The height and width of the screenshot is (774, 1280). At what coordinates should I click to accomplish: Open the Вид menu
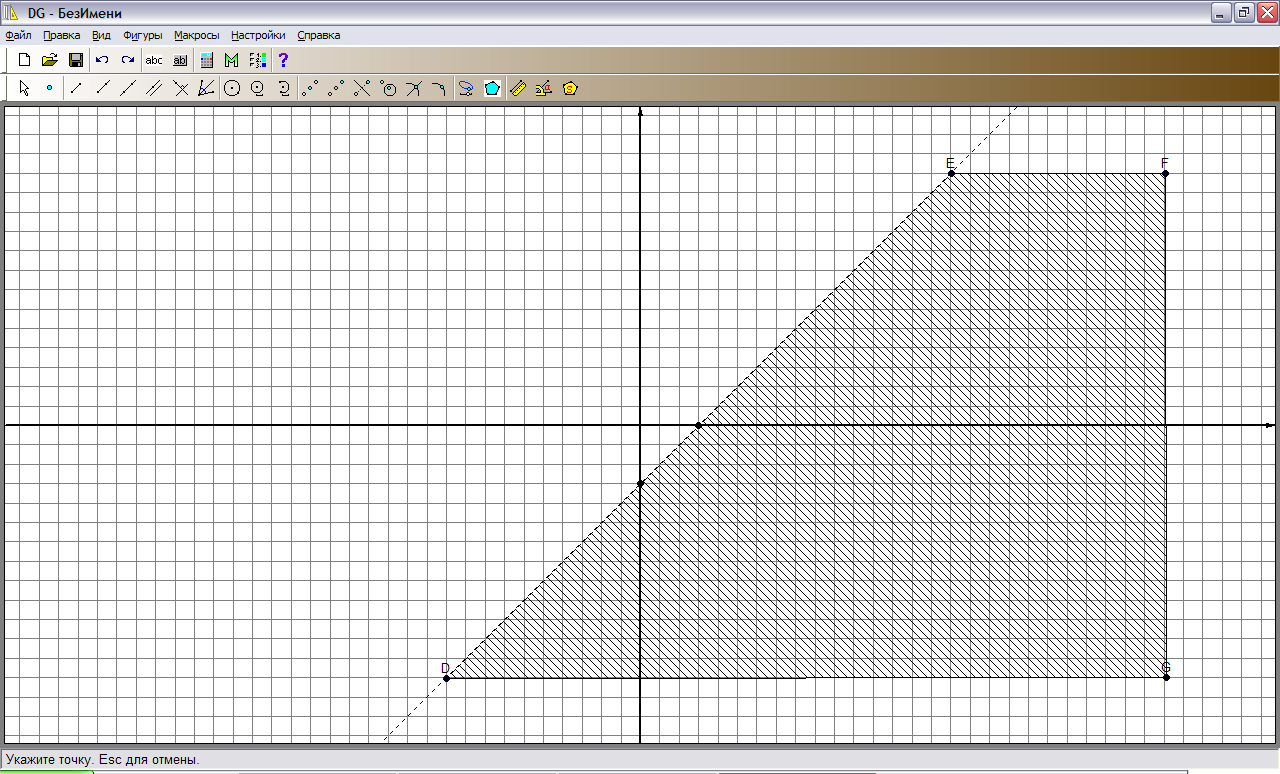click(101, 35)
